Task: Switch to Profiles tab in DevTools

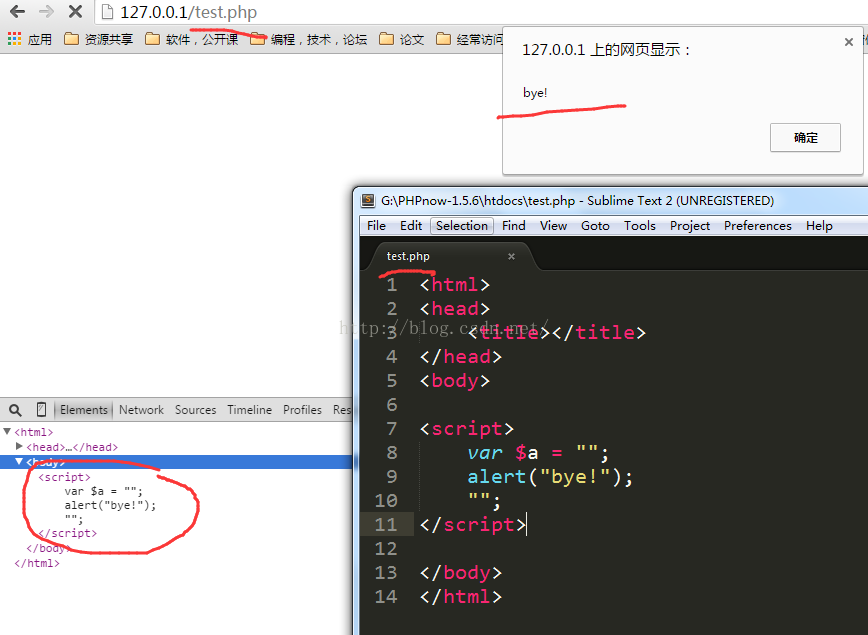Action: (x=302, y=410)
